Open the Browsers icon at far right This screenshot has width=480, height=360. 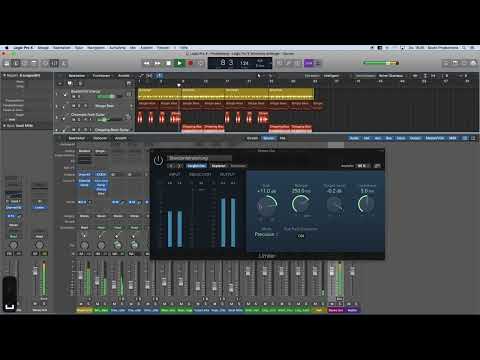[473, 63]
